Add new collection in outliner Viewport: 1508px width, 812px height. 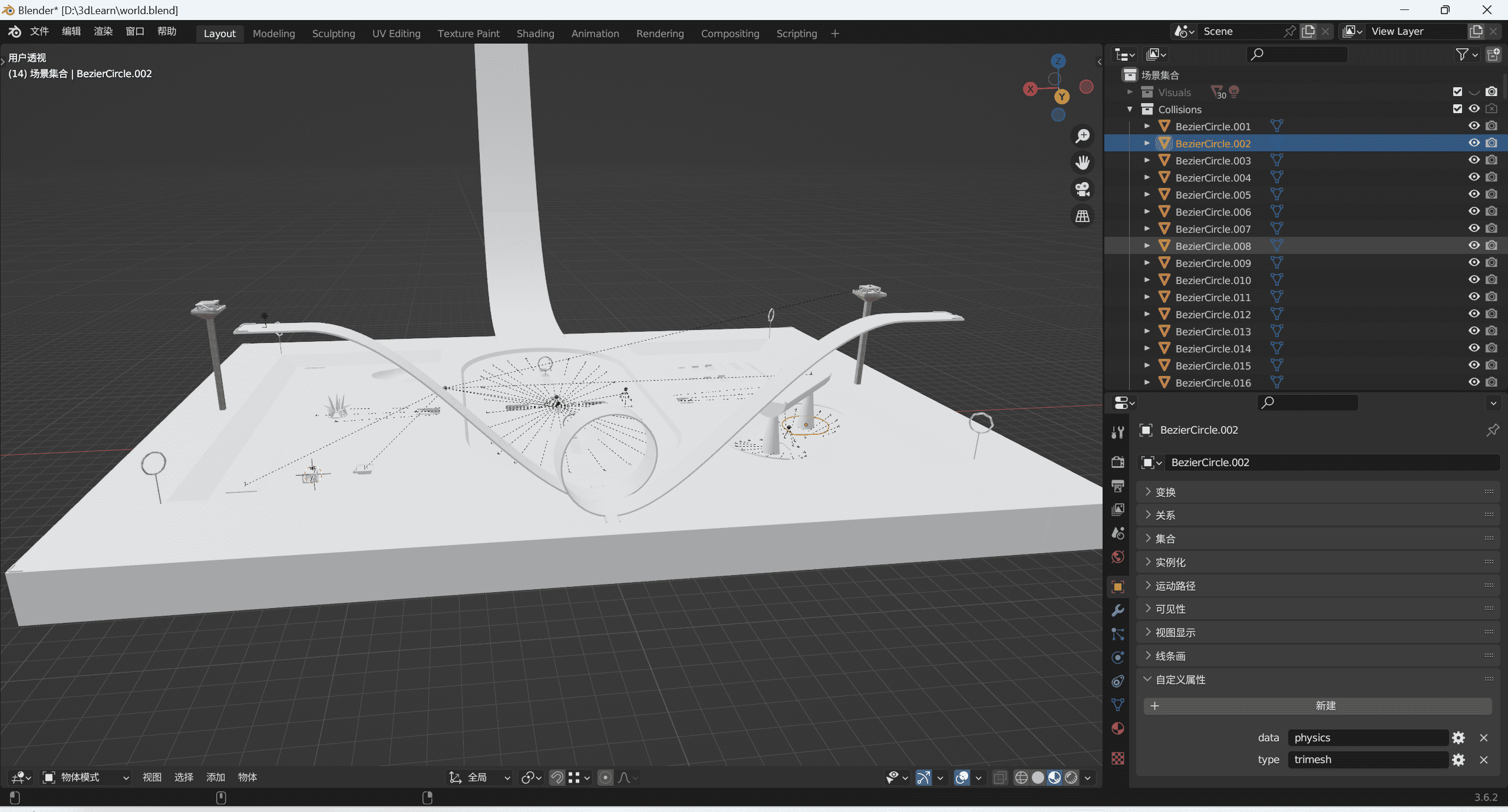[1493, 55]
